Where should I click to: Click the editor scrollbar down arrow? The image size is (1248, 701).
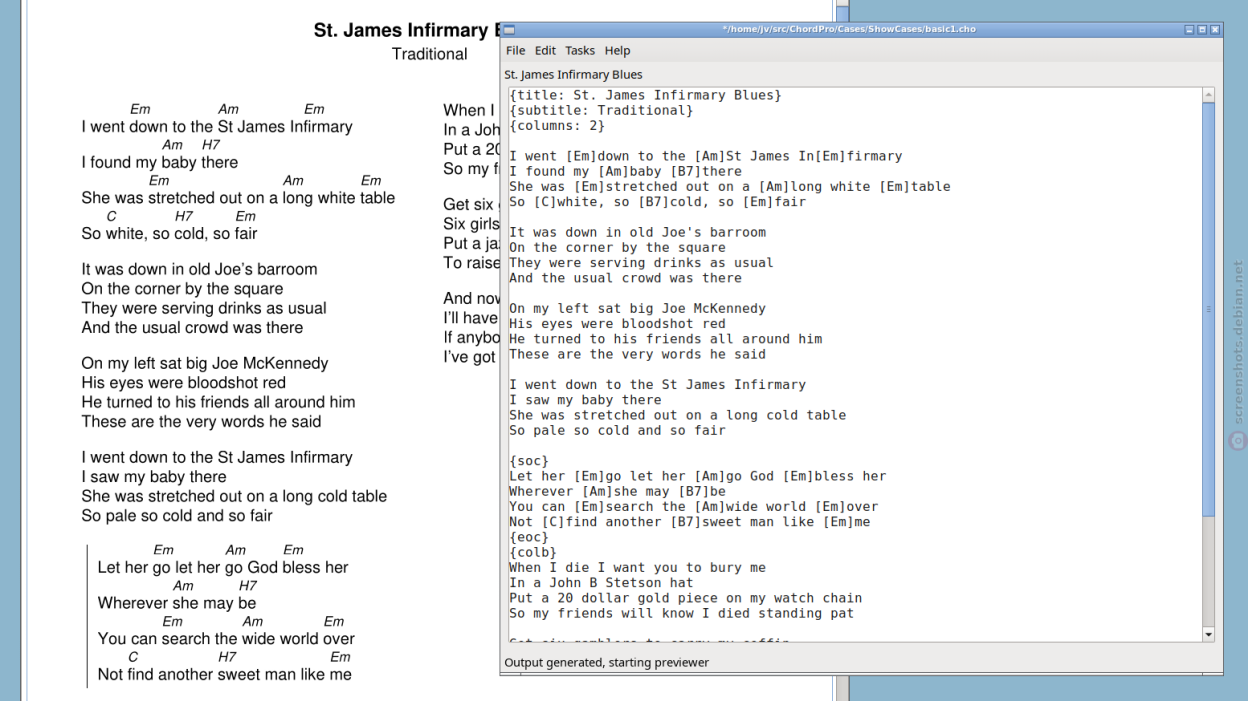pos(1208,634)
